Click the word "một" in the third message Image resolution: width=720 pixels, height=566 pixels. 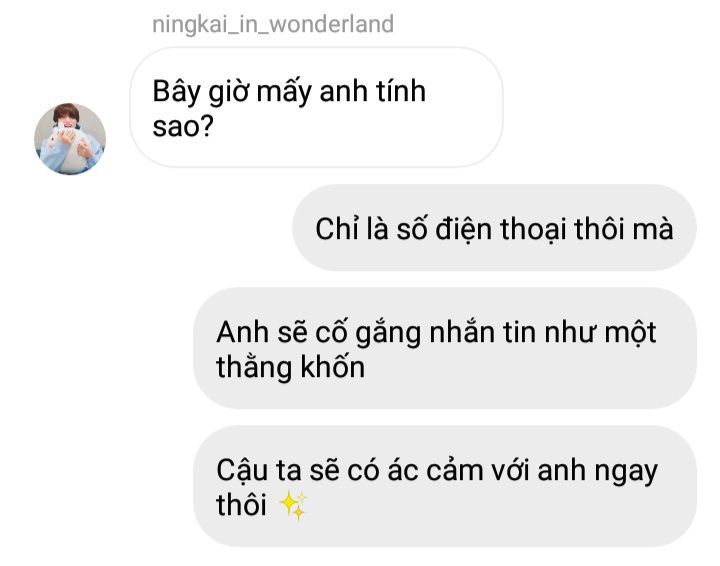(x=630, y=333)
